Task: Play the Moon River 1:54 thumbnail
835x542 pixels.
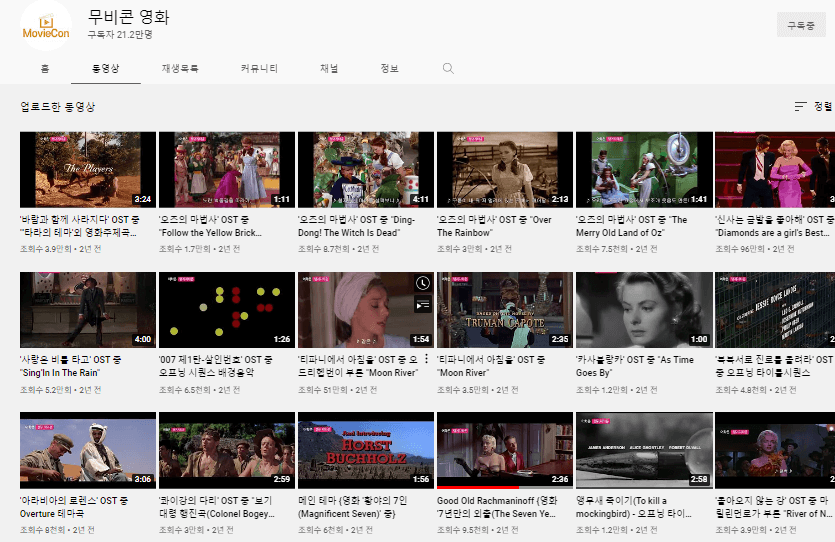Action: click(366, 310)
